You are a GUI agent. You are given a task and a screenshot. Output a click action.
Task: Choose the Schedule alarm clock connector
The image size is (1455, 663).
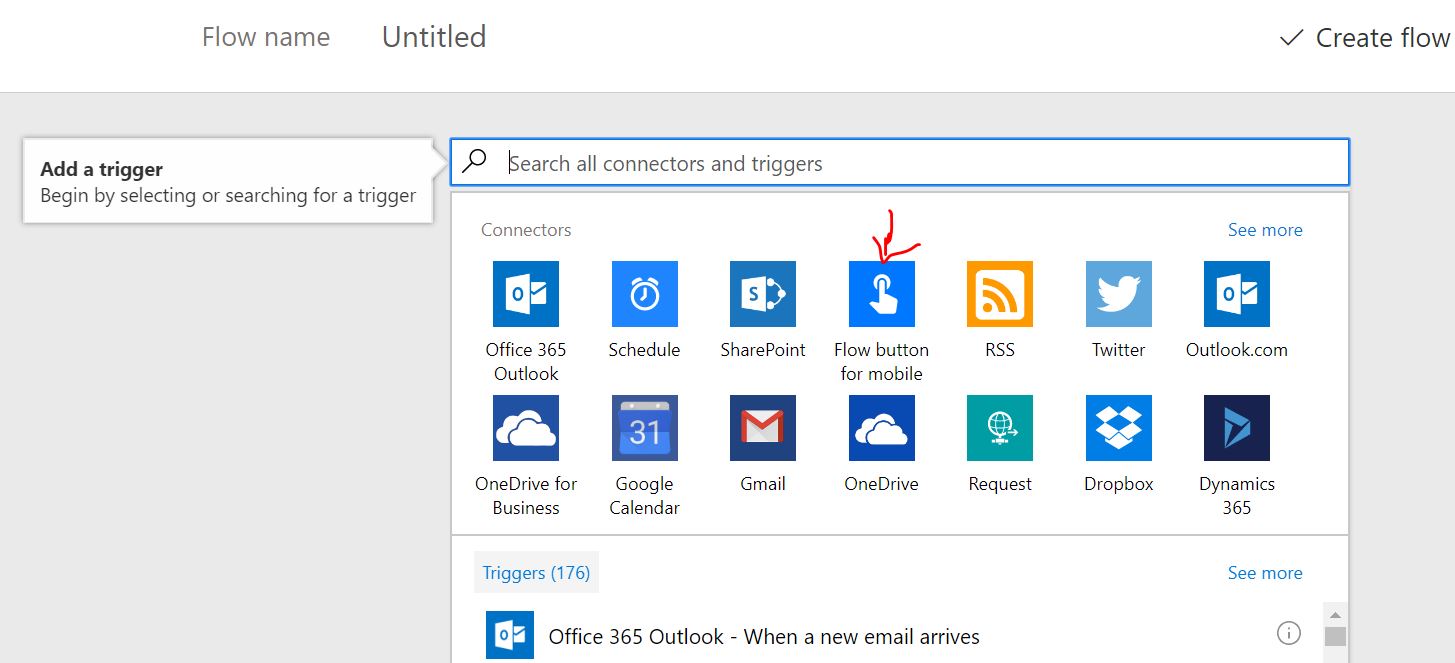[645, 294]
